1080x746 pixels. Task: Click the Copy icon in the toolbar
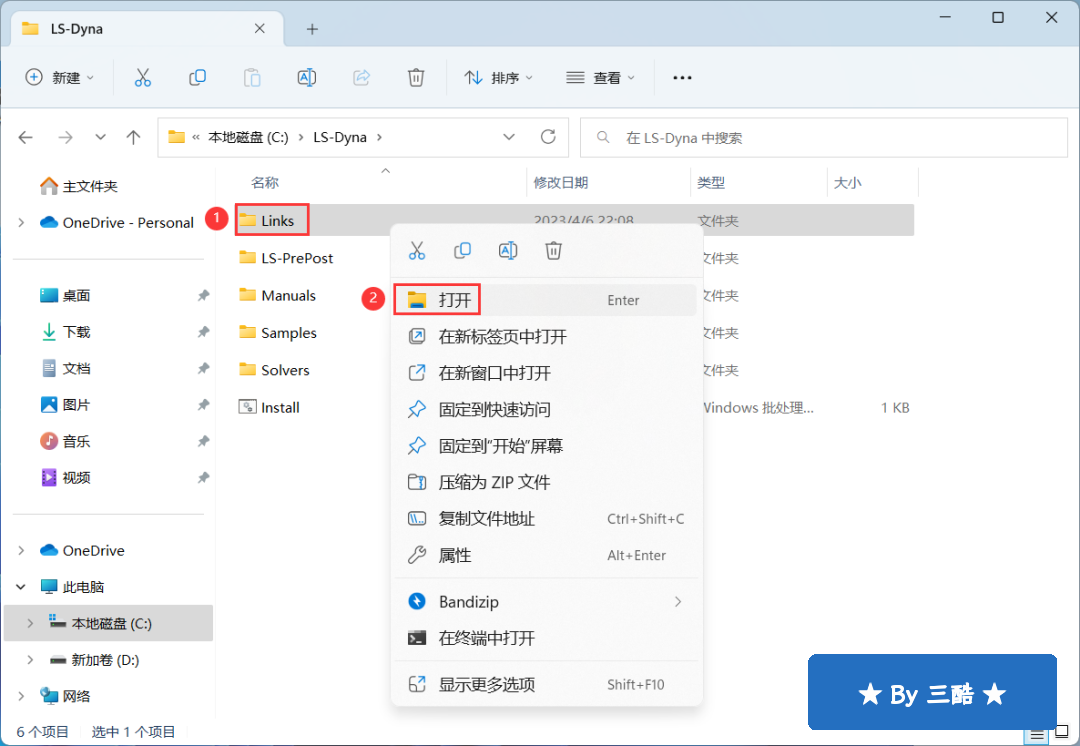tap(198, 77)
